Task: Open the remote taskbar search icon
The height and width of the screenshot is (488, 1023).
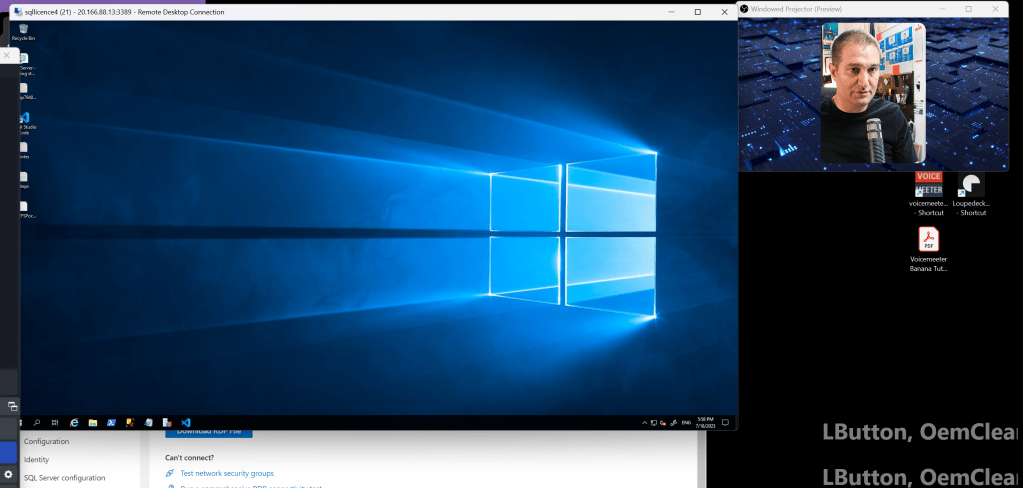Action: [37, 423]
